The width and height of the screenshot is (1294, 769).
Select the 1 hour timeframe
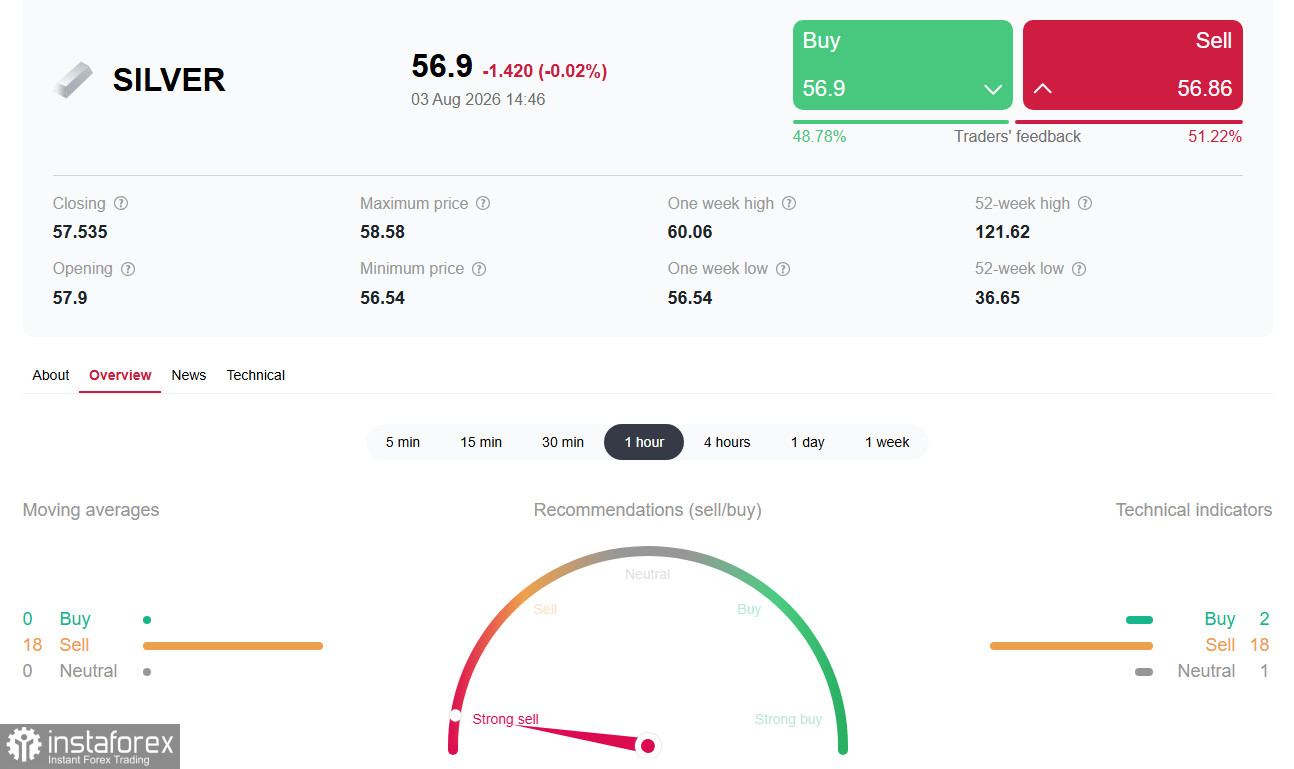tap(644, 442)
